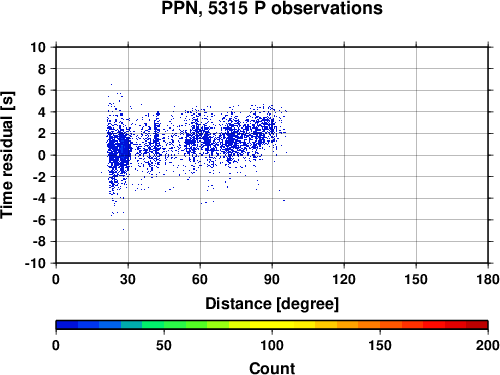Click the plot title 'PPN, 5315 P observations'
This screenshot has width=500, height=375.
tap(272, 8)
